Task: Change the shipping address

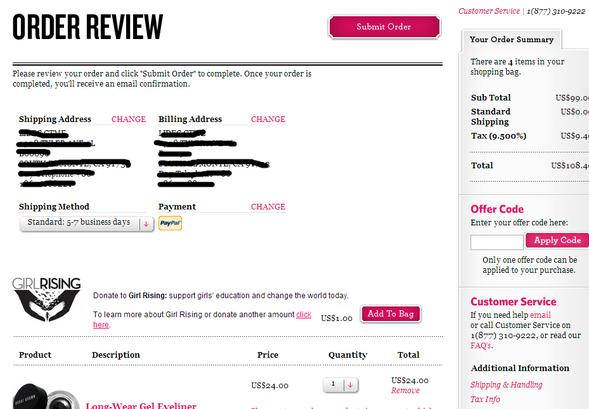Action: (x=128, y=119)
